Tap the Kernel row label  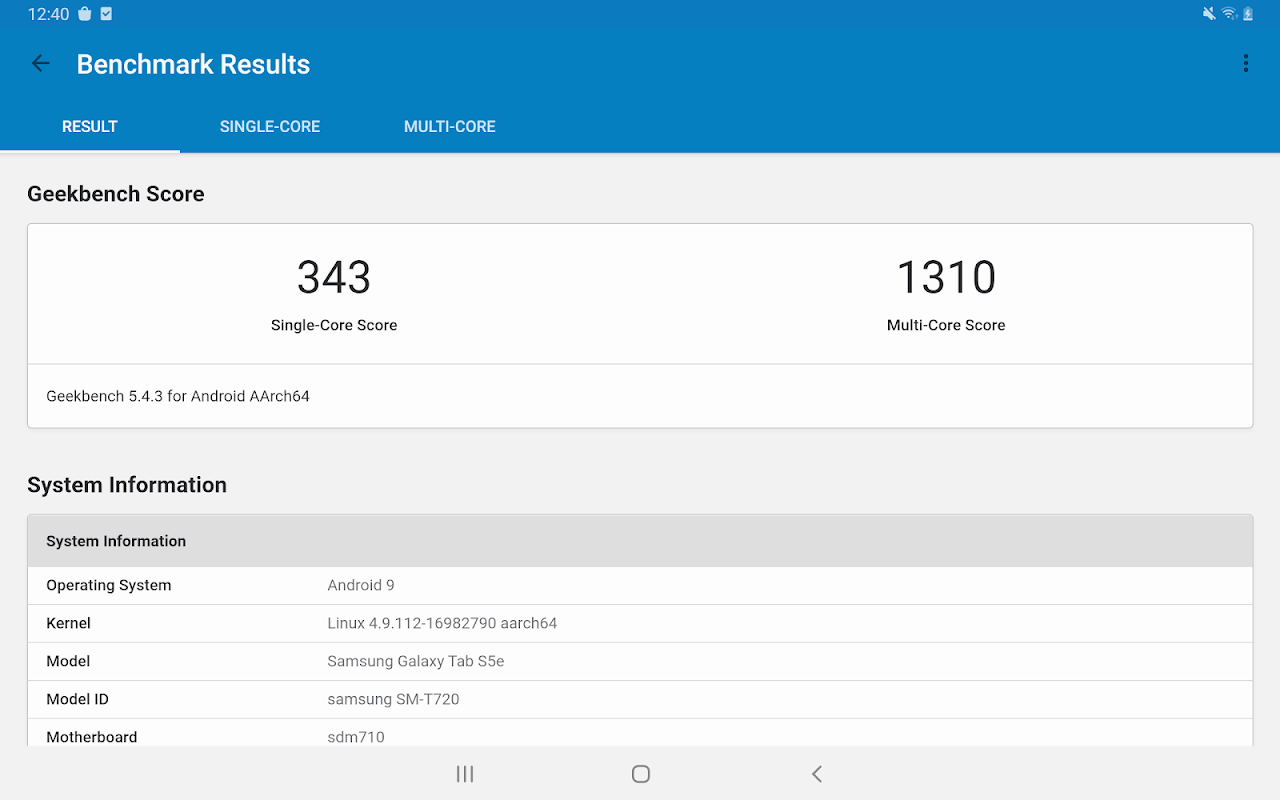coord(68,623)
